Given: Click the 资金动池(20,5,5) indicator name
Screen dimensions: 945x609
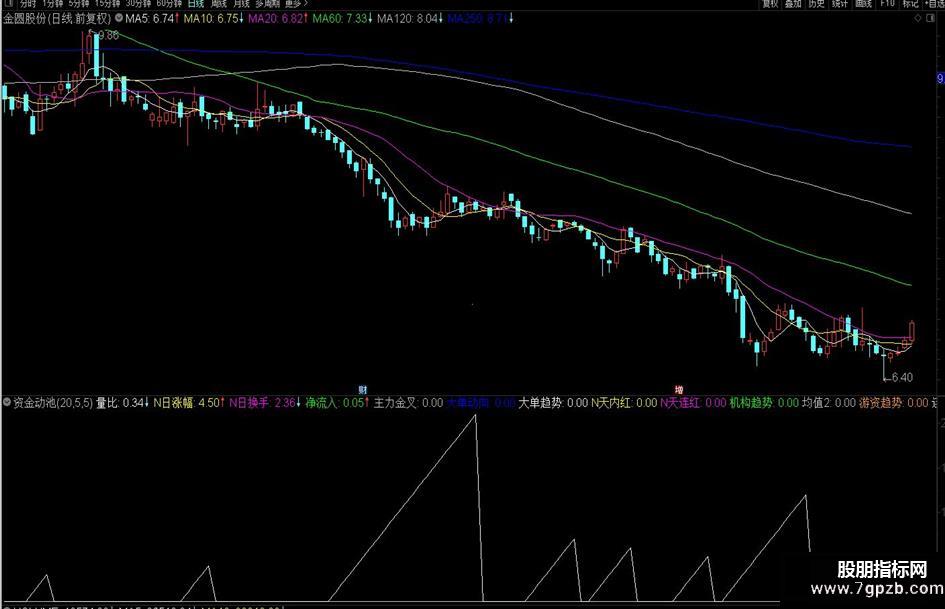Looking at the screenshot, I should (53, 402).
